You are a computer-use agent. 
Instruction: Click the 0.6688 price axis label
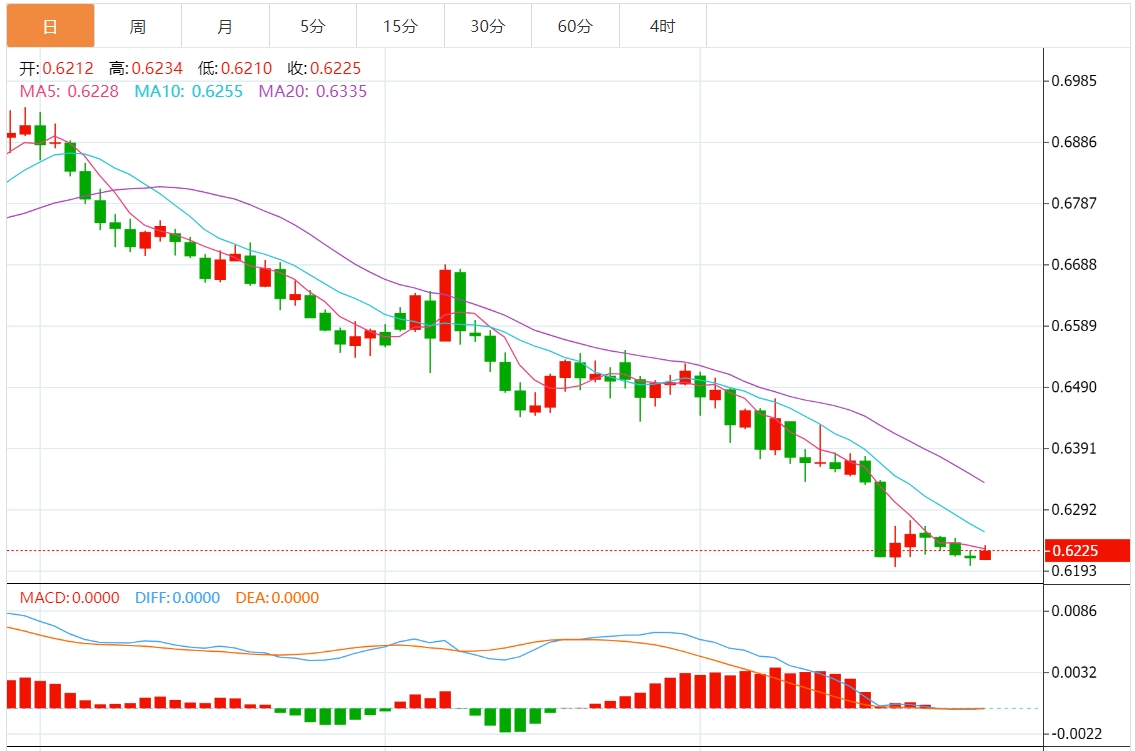[1074, 265]
